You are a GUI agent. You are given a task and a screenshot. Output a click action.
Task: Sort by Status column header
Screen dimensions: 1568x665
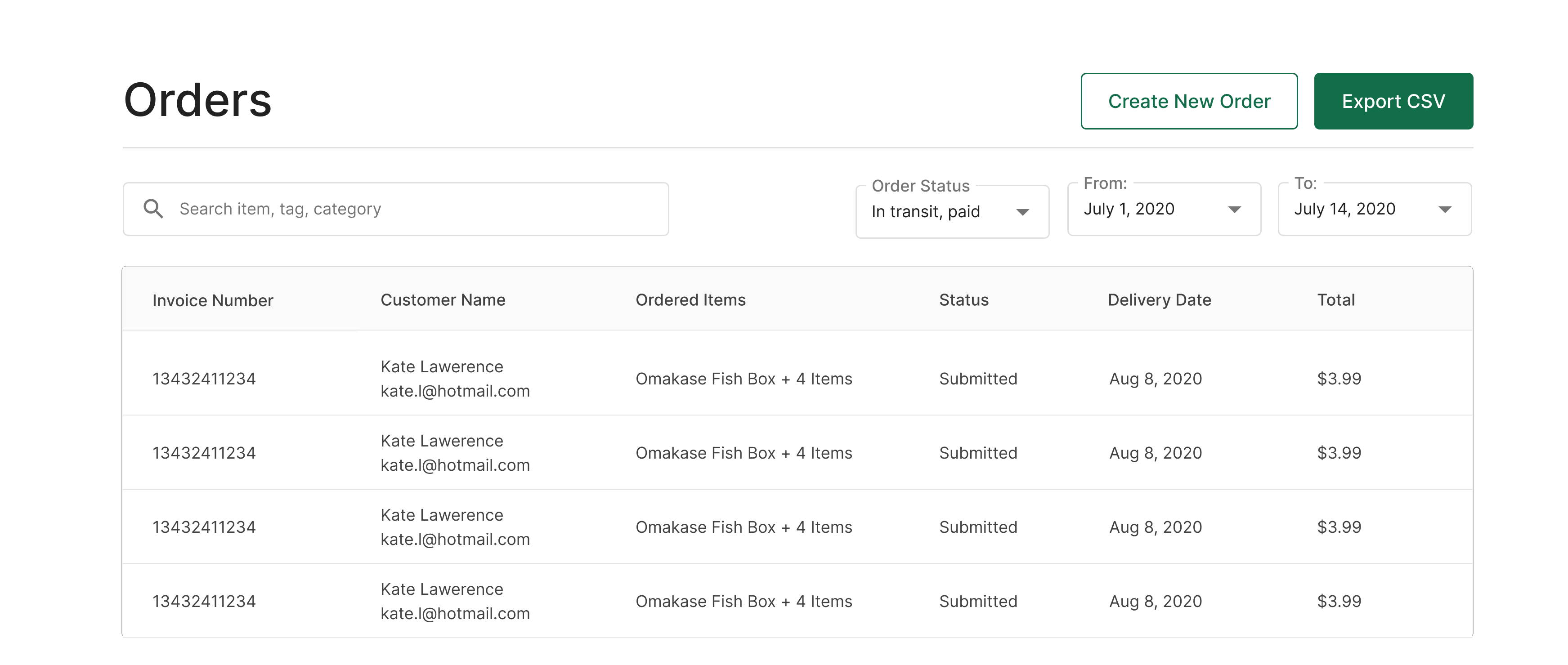(963, 299)
